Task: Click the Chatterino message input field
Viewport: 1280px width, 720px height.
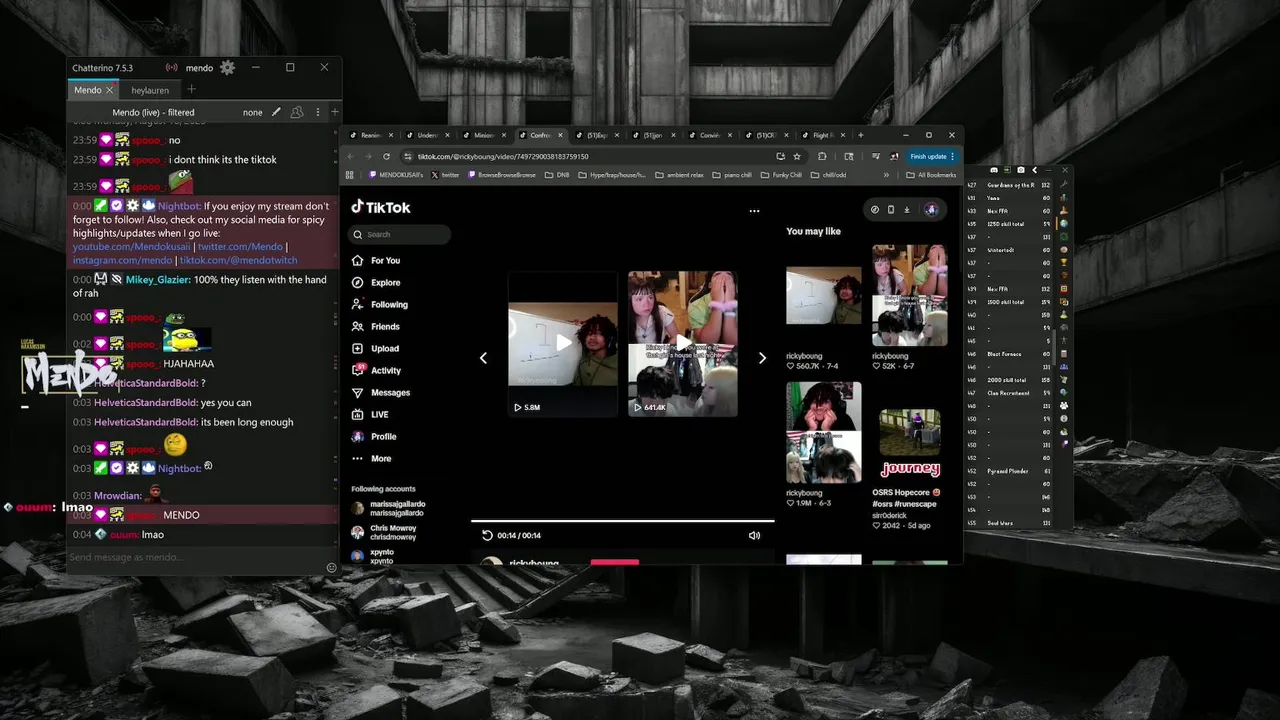Action: [195, 557]
